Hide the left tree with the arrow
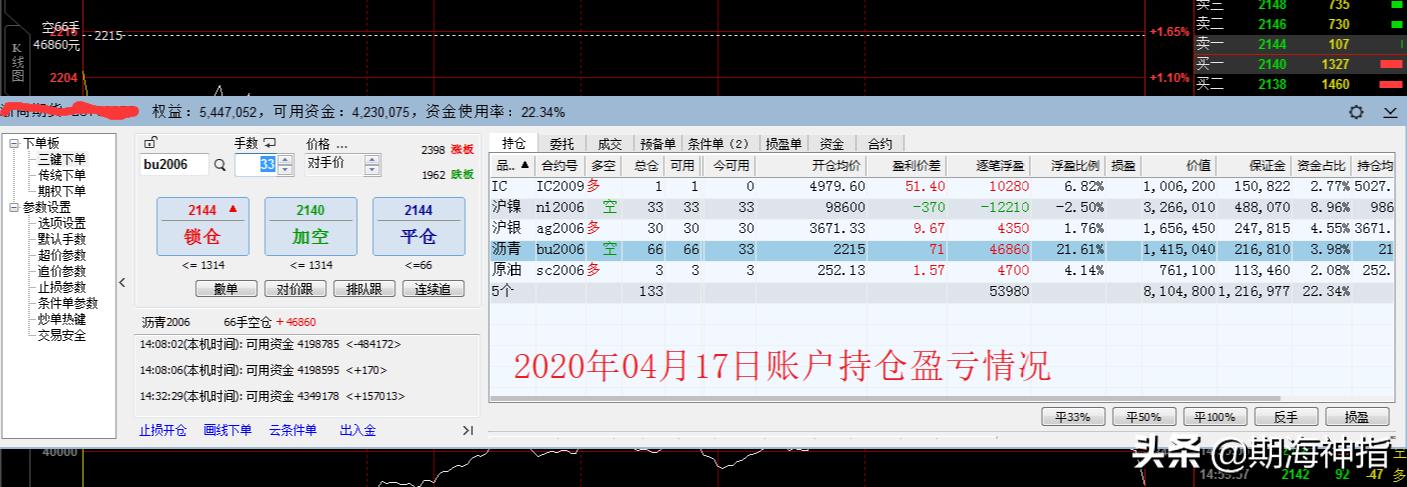The width and height of the screenshot is (1407, 487). [122, 283]
